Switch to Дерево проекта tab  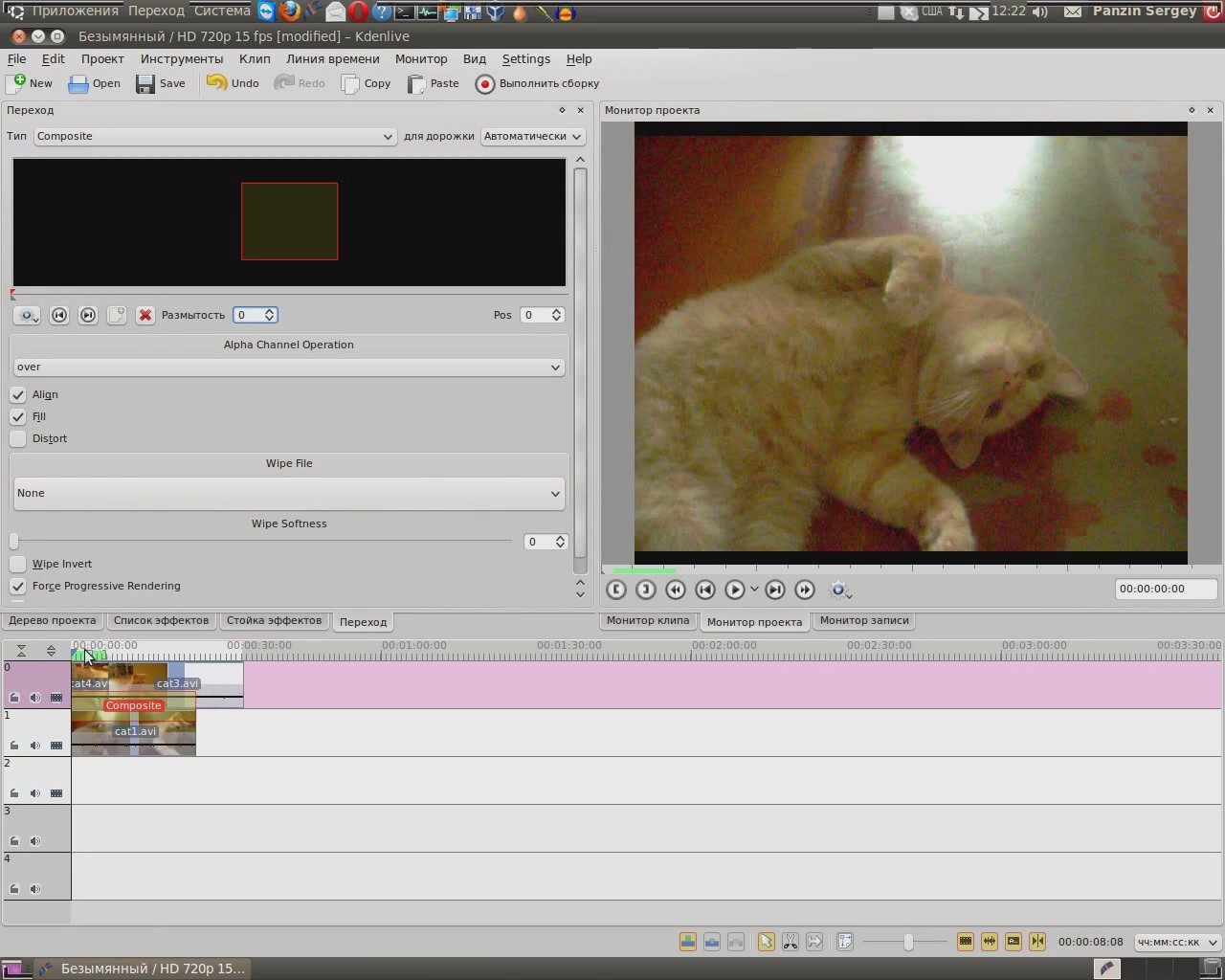tap(53, 620)
